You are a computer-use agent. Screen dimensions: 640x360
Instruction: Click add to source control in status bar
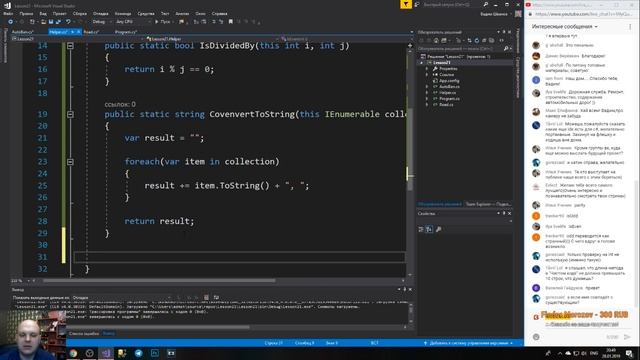pos(468,343)
